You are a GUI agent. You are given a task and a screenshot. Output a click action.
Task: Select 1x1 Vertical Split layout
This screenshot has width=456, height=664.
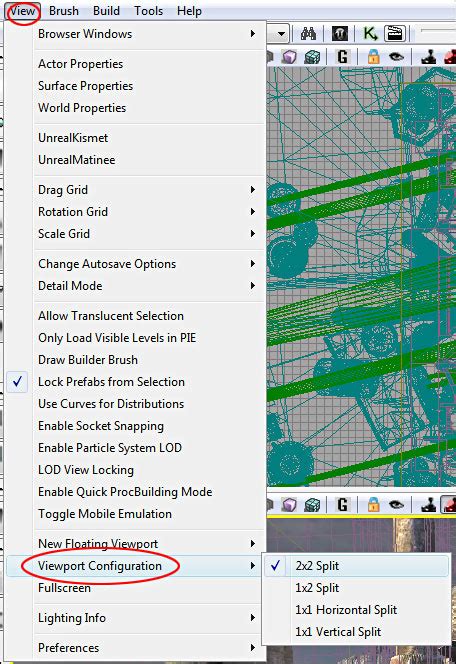(357, 632)
